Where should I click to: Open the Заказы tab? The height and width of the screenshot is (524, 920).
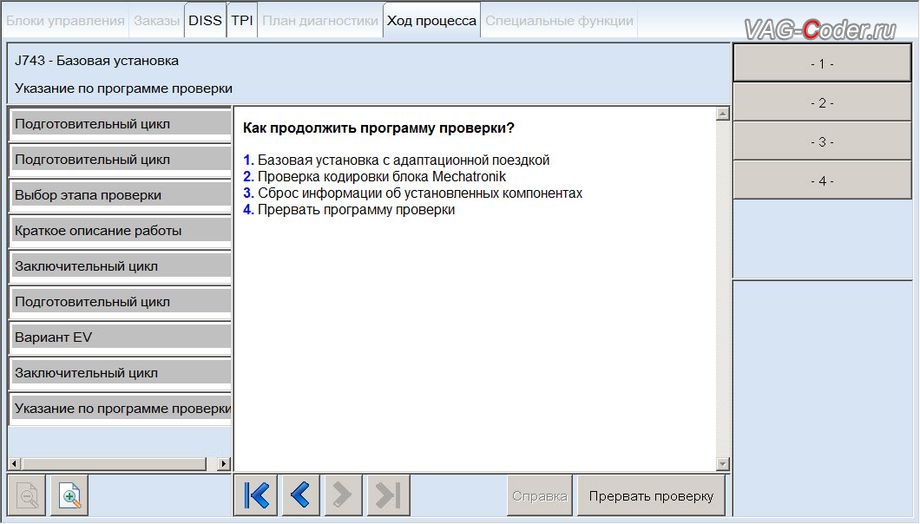point(156,21)
